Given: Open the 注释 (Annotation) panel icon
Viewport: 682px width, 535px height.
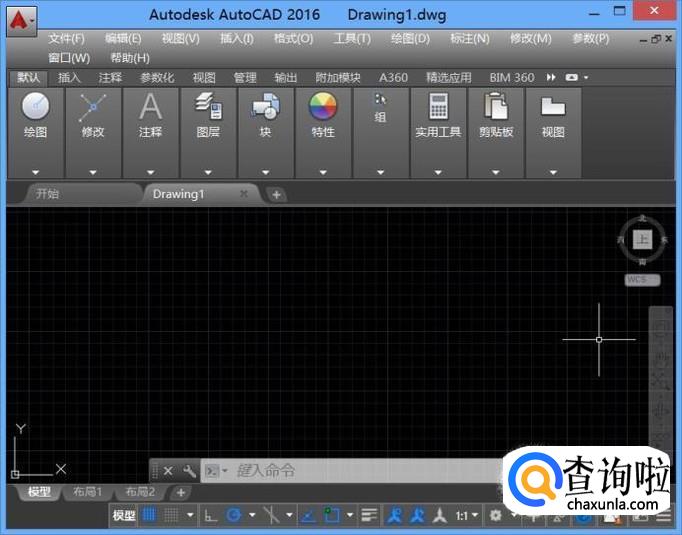Looking at the screenshot, I should pos(150,107).
